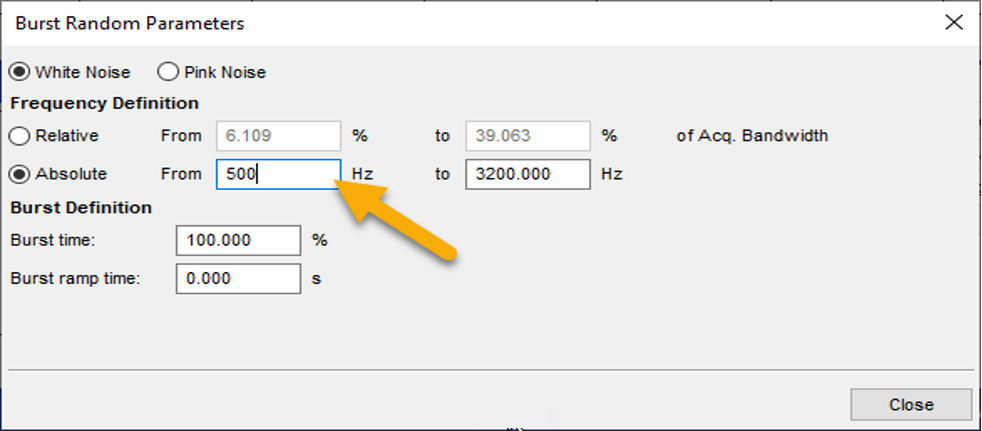Choose the Relative frequency definition option
The image size is (982, 431).
19,135
